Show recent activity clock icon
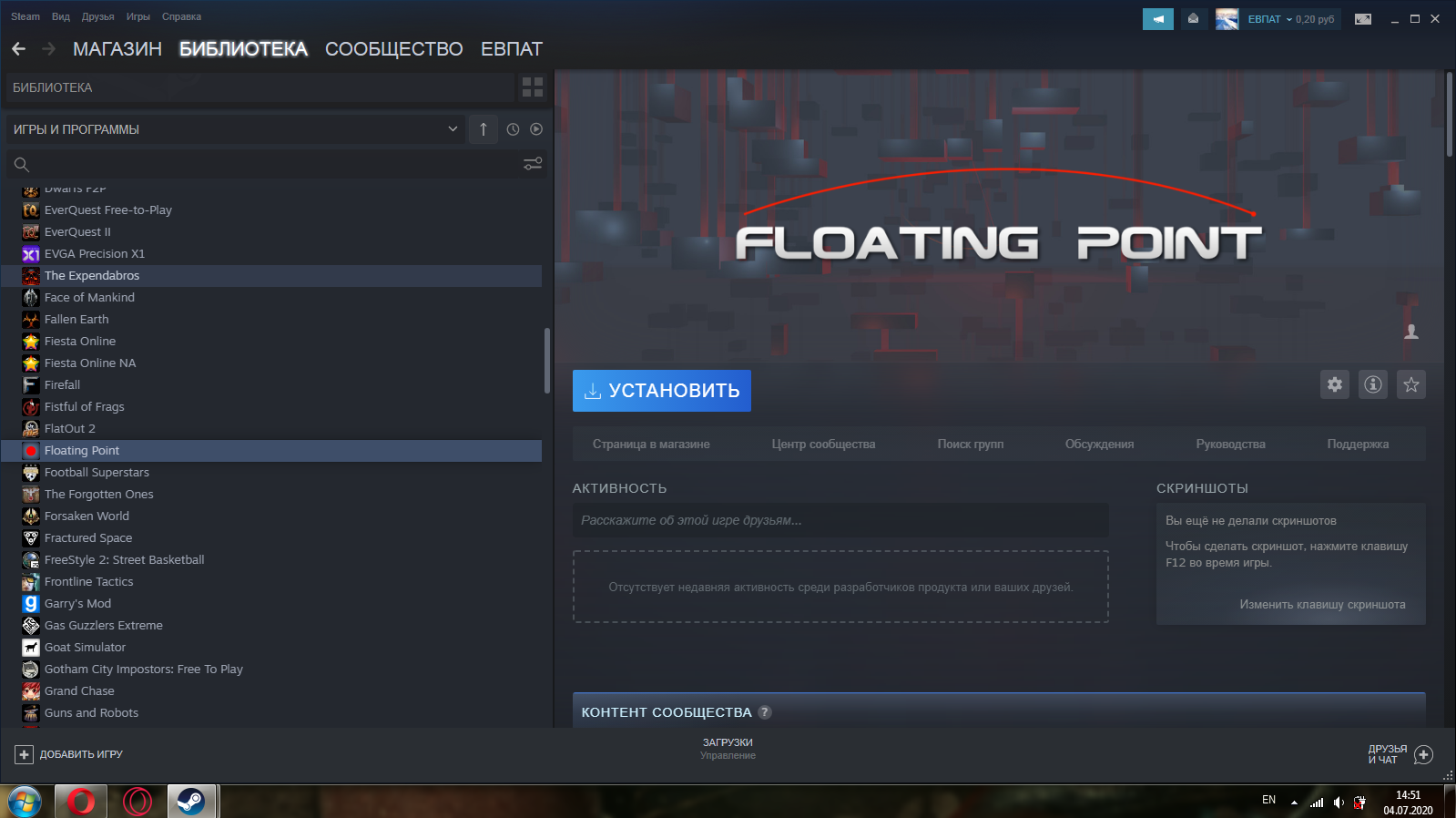1456x818 pixels. [x=513, y=129]
